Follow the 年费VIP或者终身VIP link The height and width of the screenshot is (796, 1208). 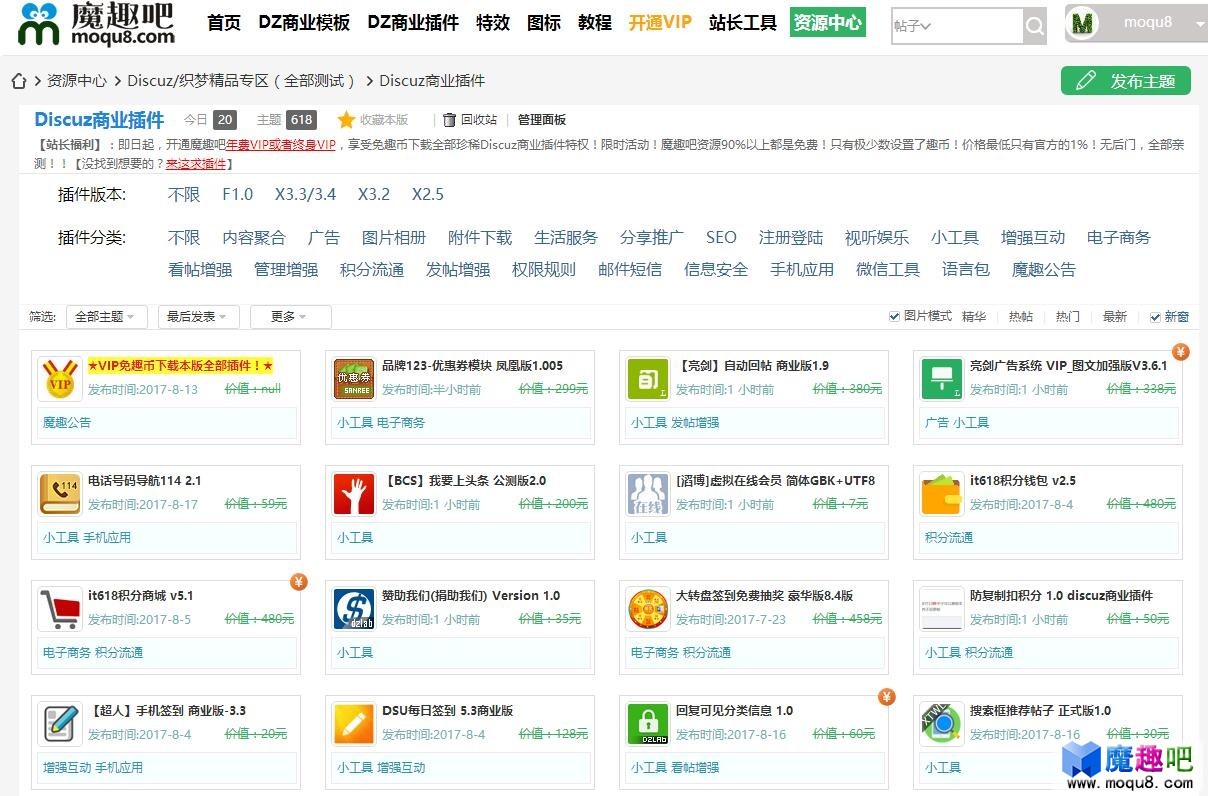(x=280, y=145)
